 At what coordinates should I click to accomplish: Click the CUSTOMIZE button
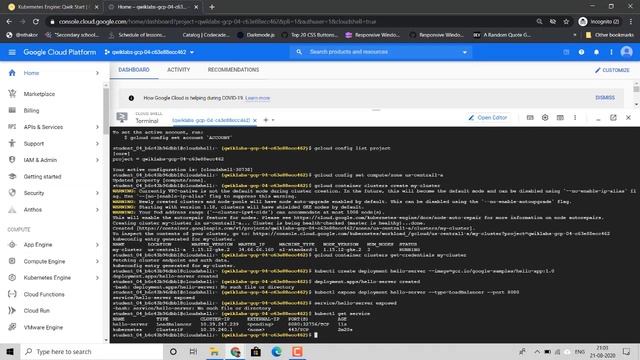[x=612, y=70]
